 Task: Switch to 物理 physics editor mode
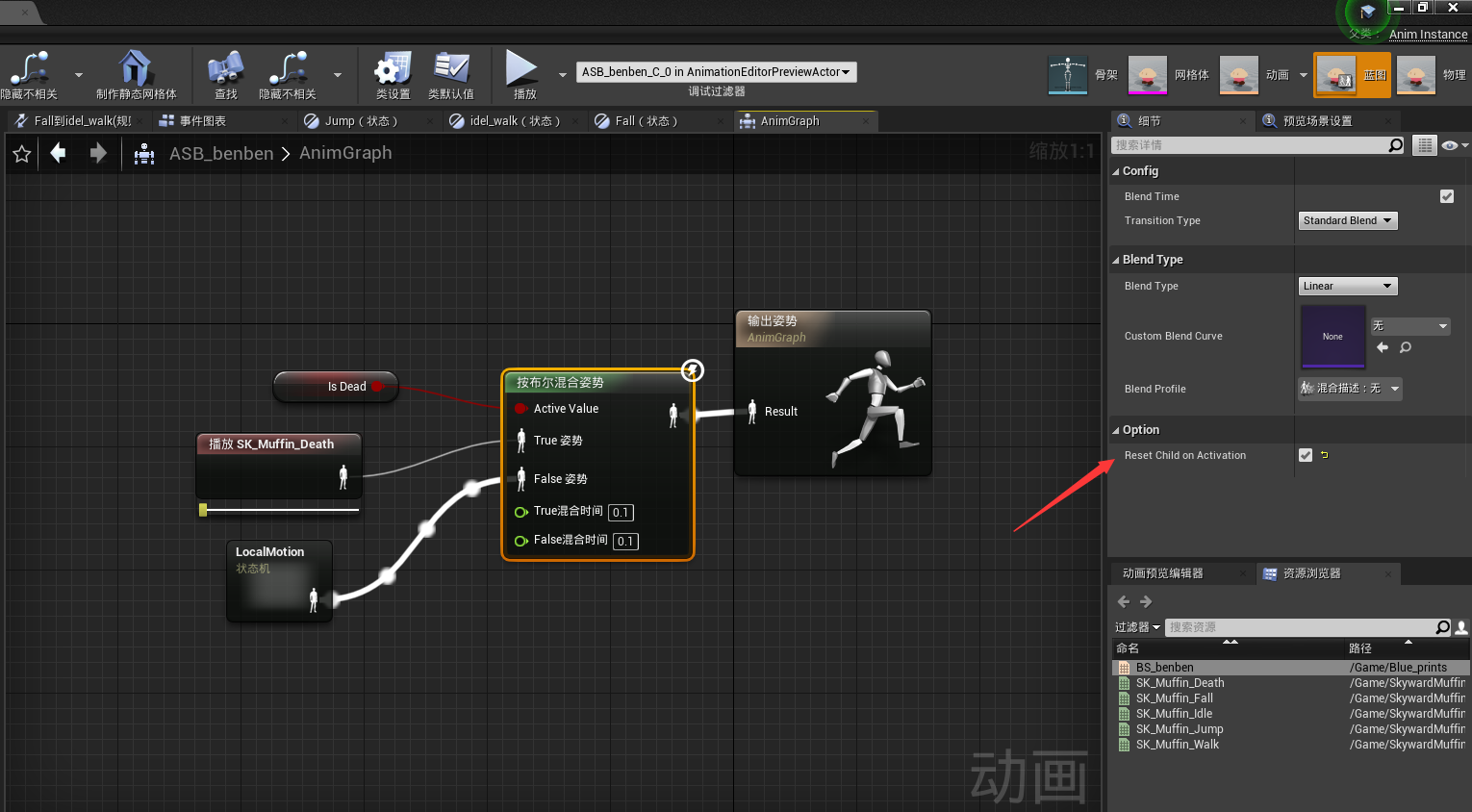point(1416,75)
